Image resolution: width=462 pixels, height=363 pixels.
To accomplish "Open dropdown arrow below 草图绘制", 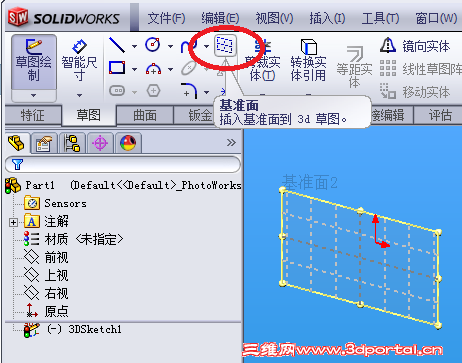I will [x=34, y=95].
